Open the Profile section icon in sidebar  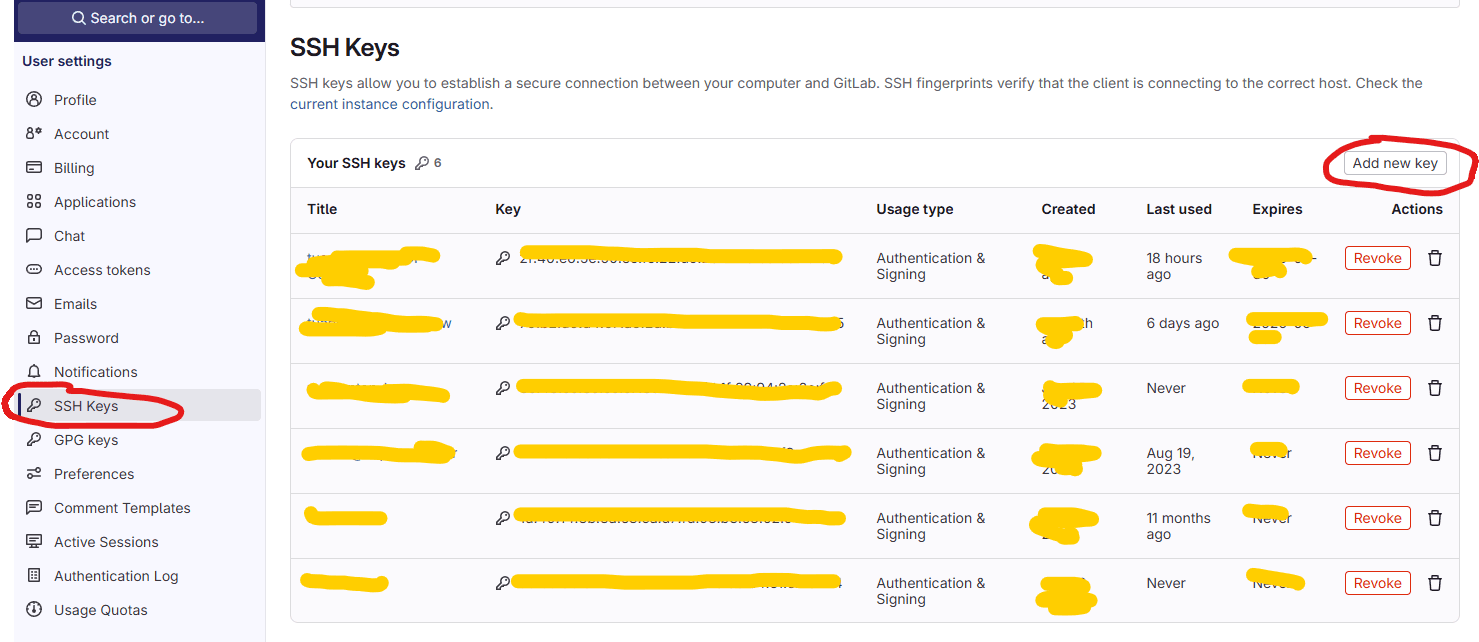[x=33, y=99]
